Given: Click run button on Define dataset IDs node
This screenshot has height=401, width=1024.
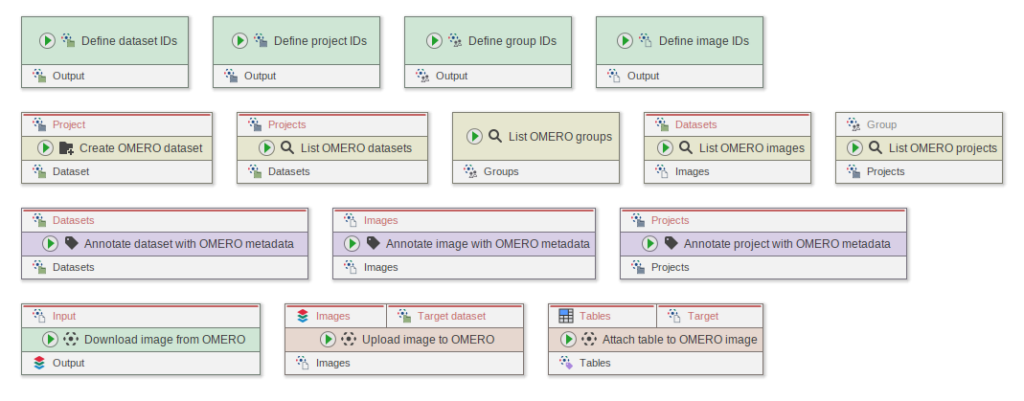Looking at the screenshot, I should [x=47, y=41].
